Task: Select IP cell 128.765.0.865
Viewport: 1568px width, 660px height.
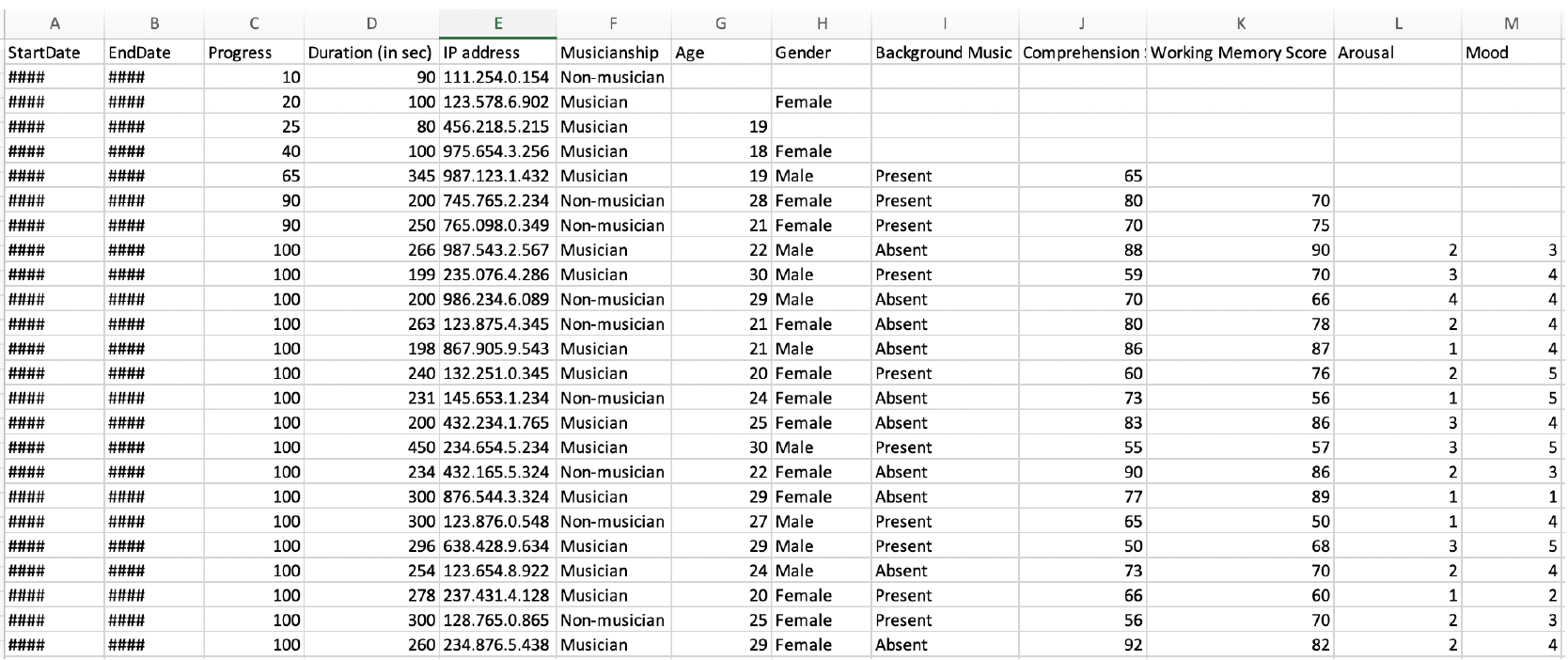Action: click(x=498, y=621)
